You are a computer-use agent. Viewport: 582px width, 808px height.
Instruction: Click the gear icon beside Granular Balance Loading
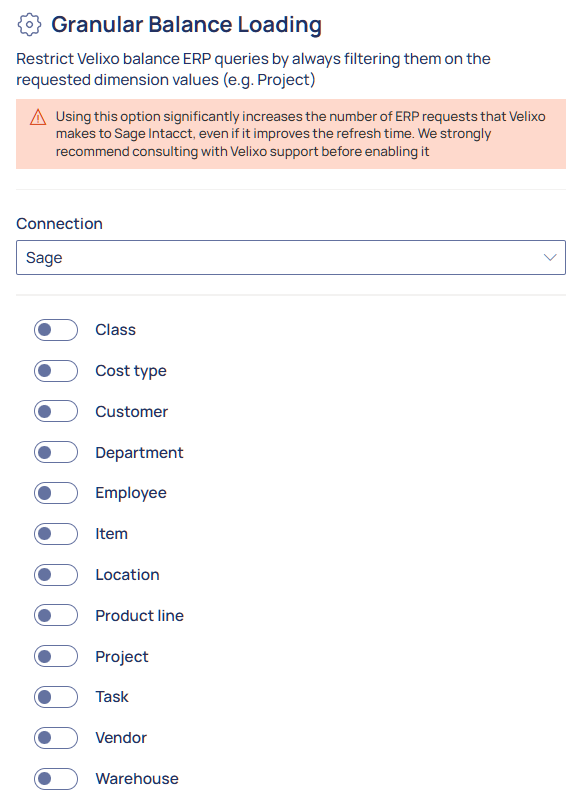pyautogui.click(x=29, y=25)
